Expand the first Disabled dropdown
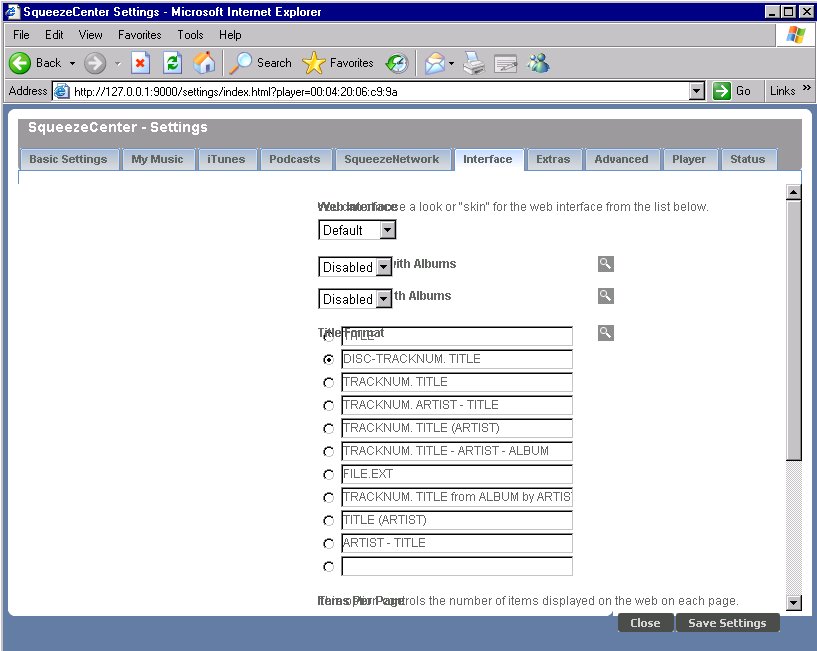This screenshot has height=651, width=817. tap(355, 268)
